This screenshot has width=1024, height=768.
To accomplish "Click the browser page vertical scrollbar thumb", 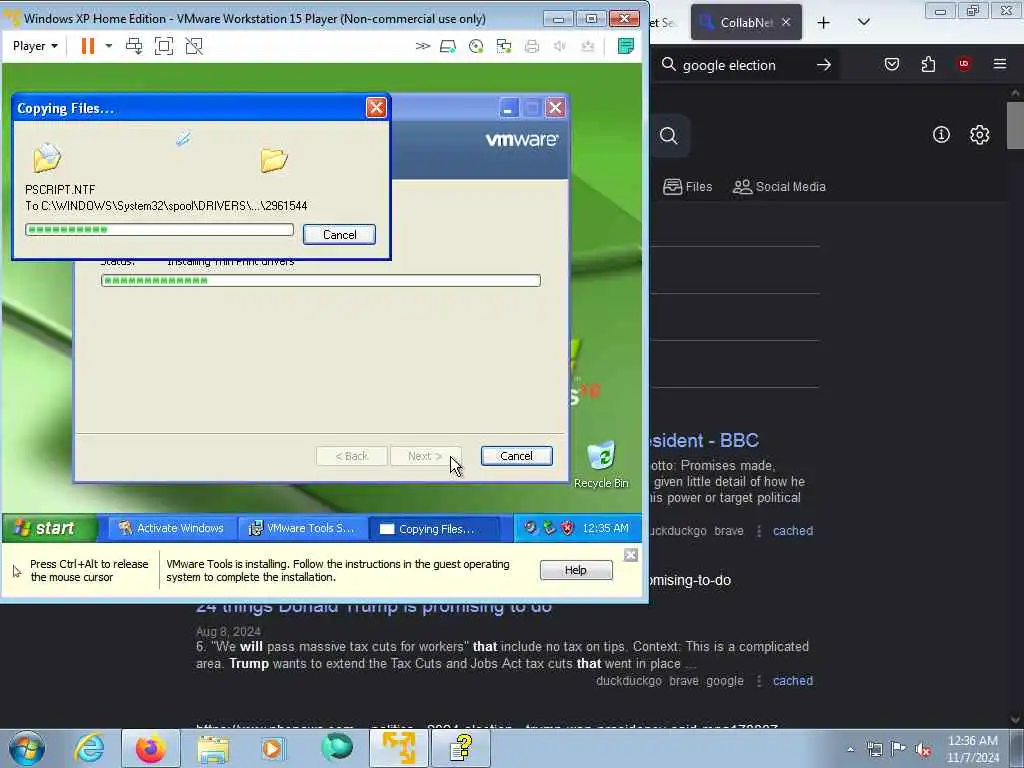I will 1015,125.
